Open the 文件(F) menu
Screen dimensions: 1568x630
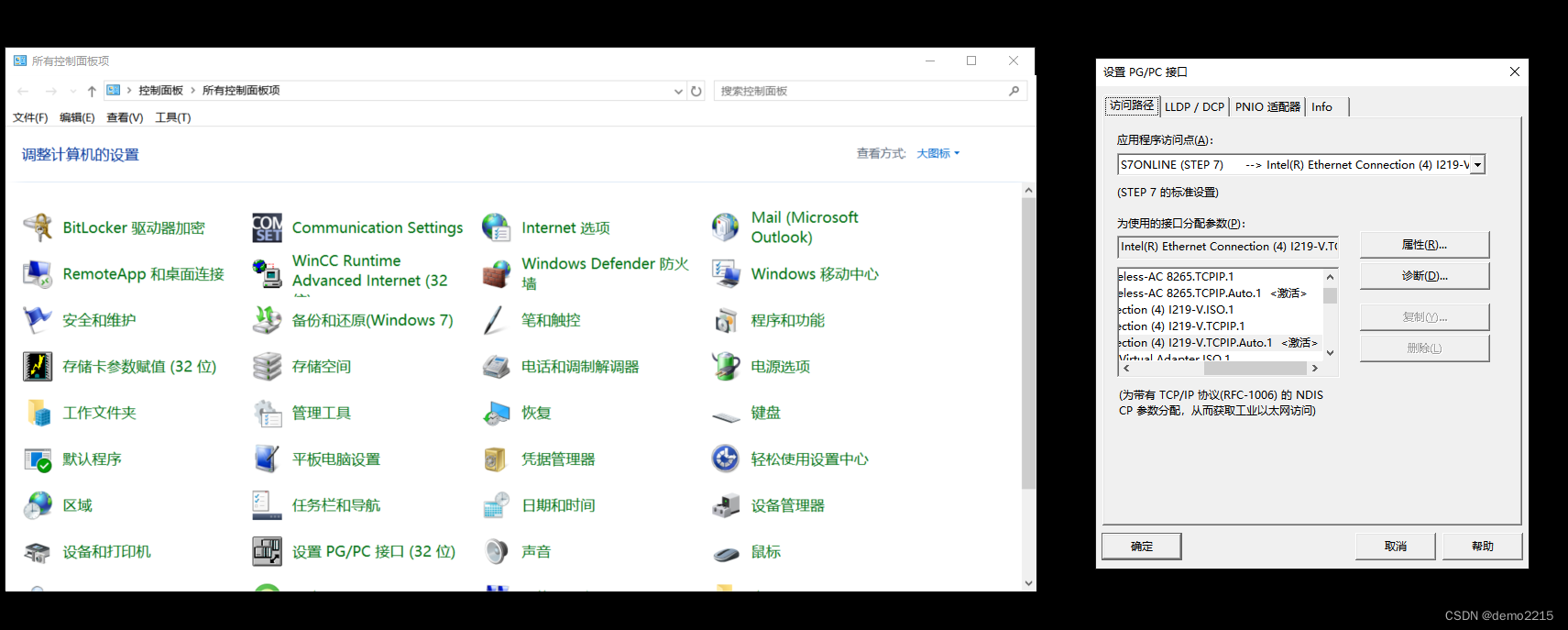(x=30, y=117)
